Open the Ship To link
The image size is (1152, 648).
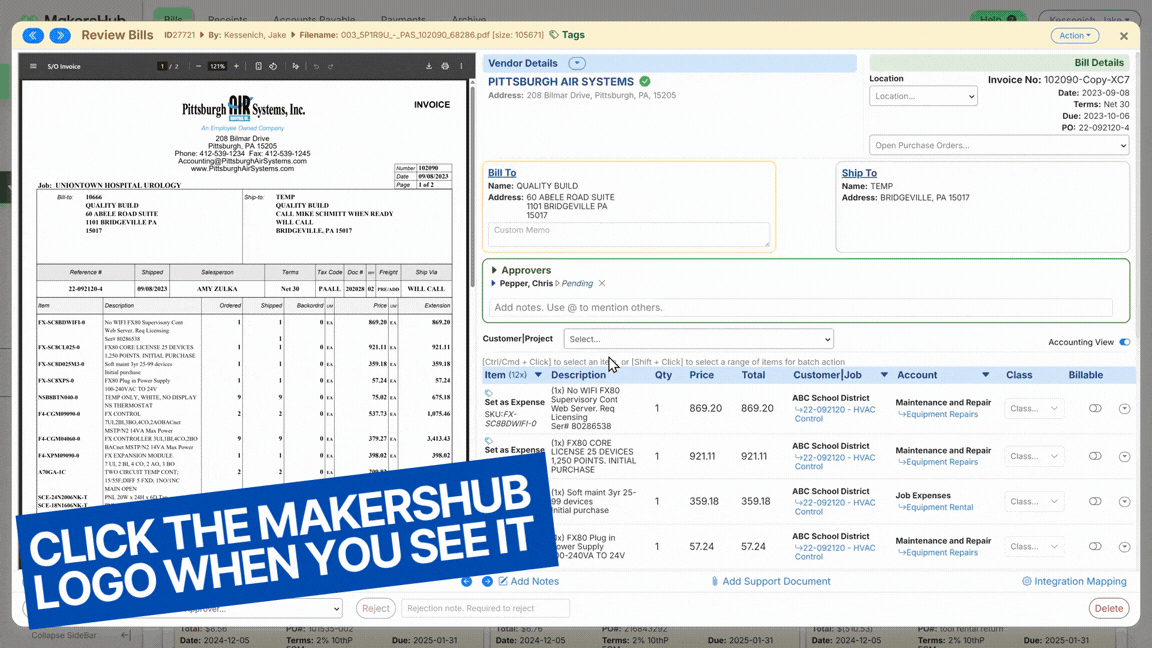tap(859, 173)
